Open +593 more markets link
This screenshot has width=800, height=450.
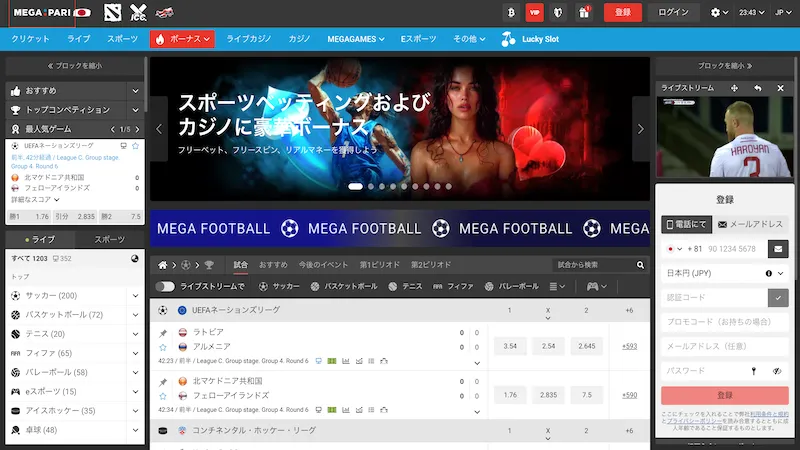pos(629,346)
